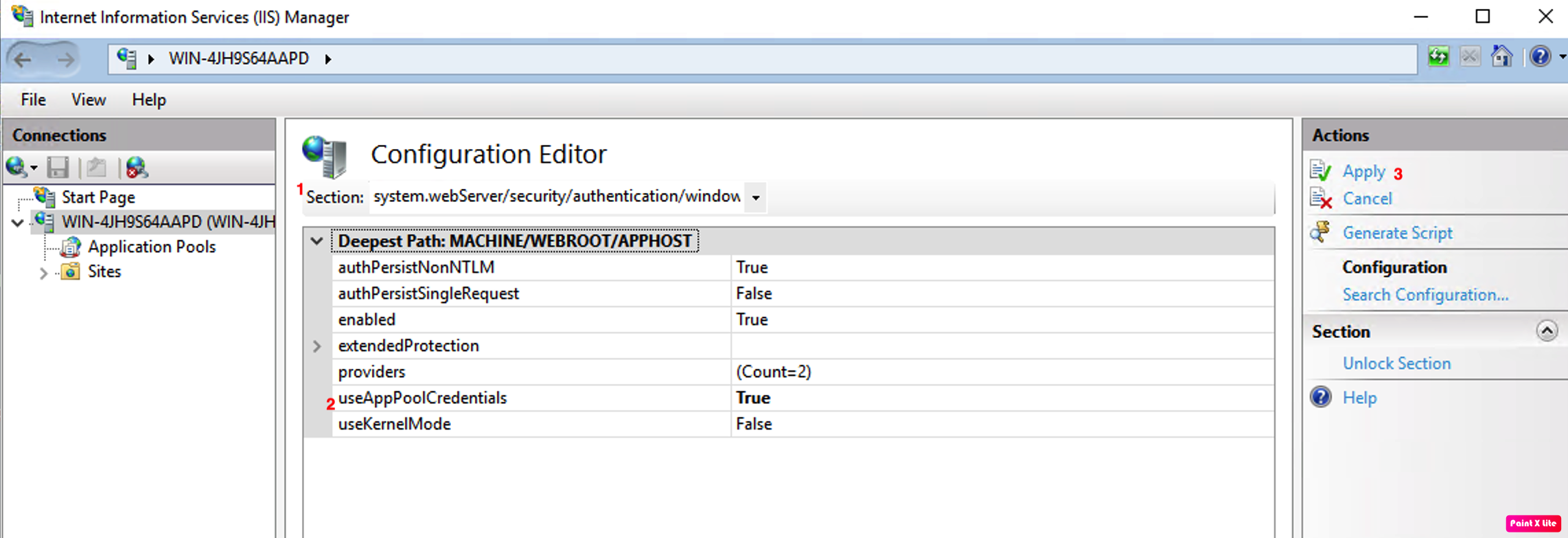1568x538 pixels.
Task: Click the Delete connection icon in Connections
Action: coord(136,168)
